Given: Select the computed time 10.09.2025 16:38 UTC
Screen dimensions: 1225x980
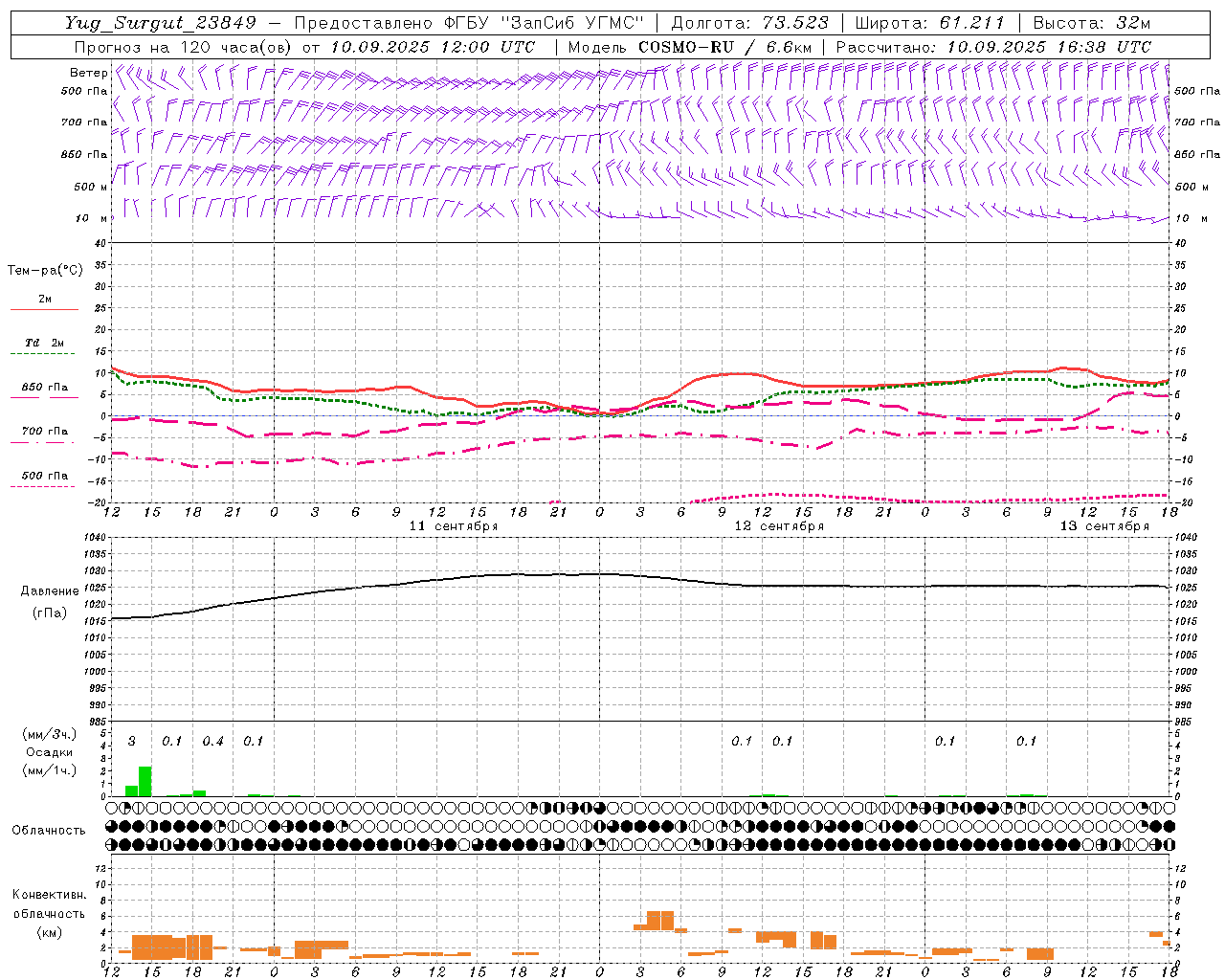Looking at the screenshot, I should (x=1049, y=47).
